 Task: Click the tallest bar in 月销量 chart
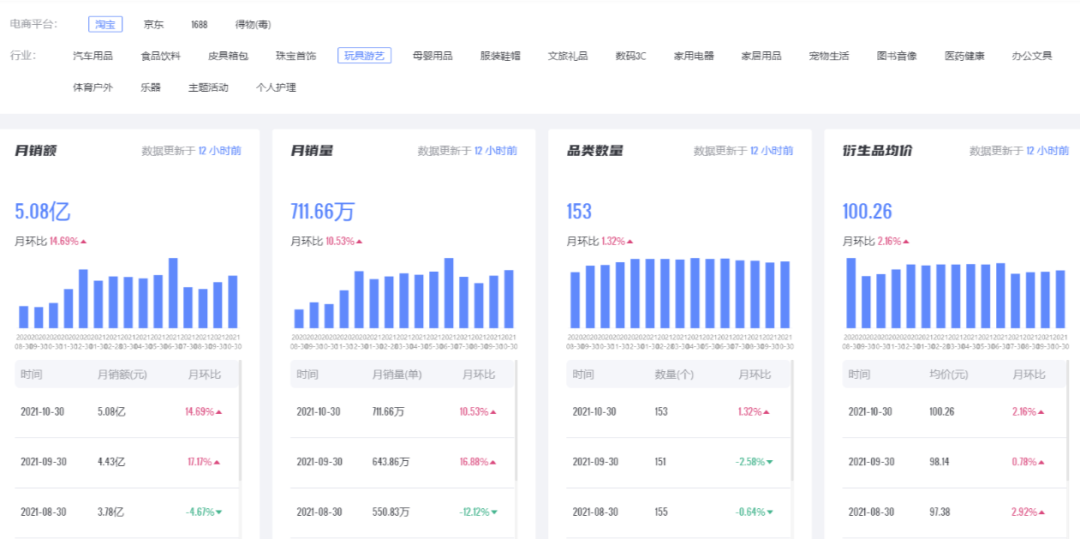click(x=449, y=293)
